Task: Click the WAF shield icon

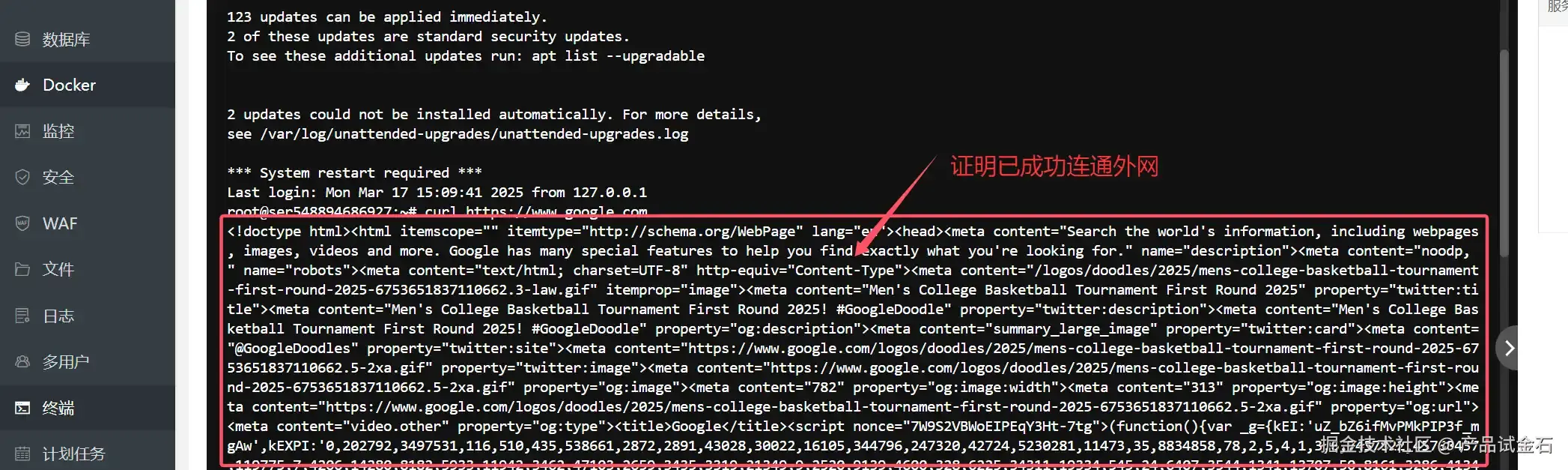Action: [x=22, y=223]
